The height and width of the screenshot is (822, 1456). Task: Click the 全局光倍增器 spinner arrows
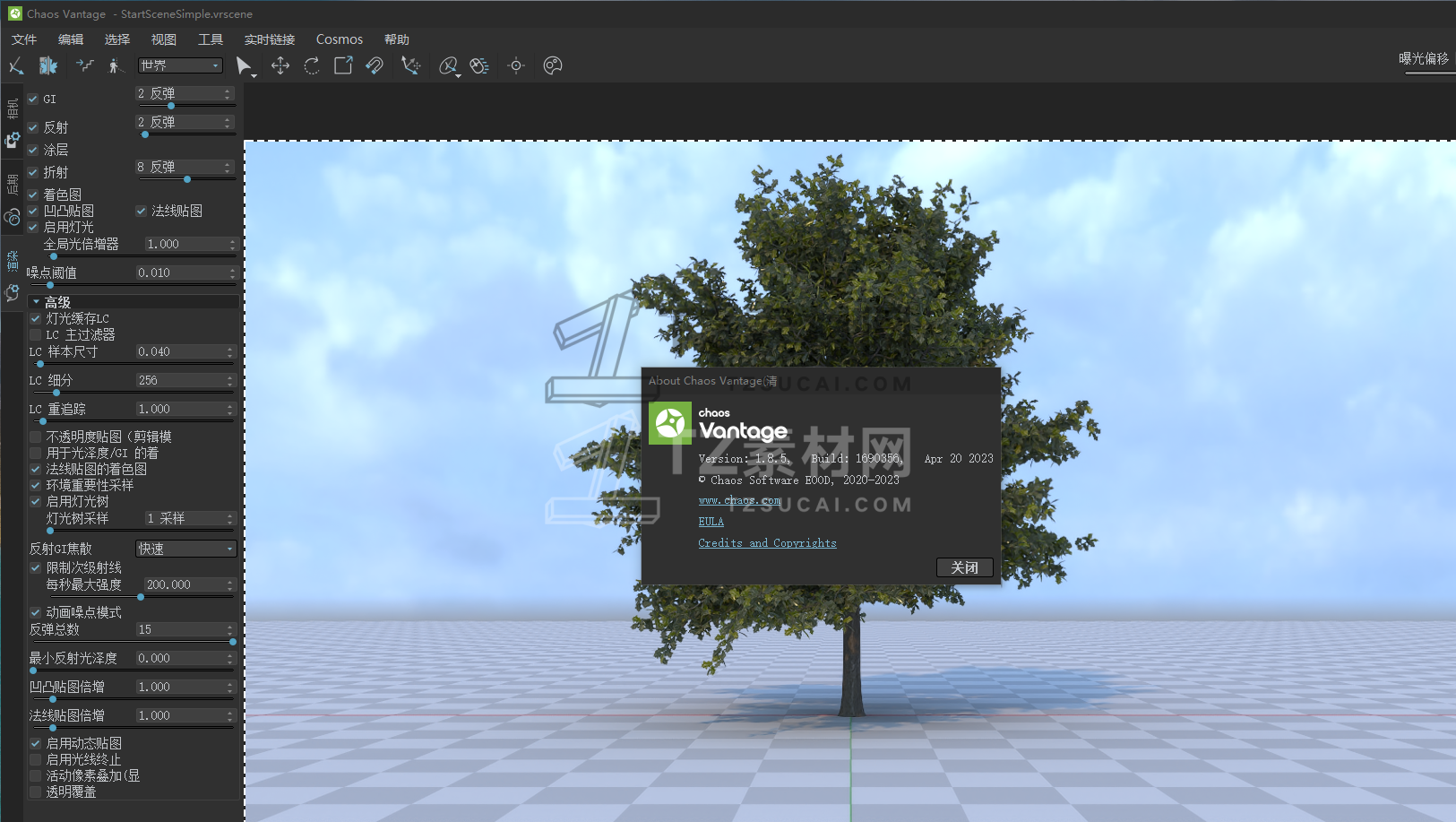[x=232, y=244]
